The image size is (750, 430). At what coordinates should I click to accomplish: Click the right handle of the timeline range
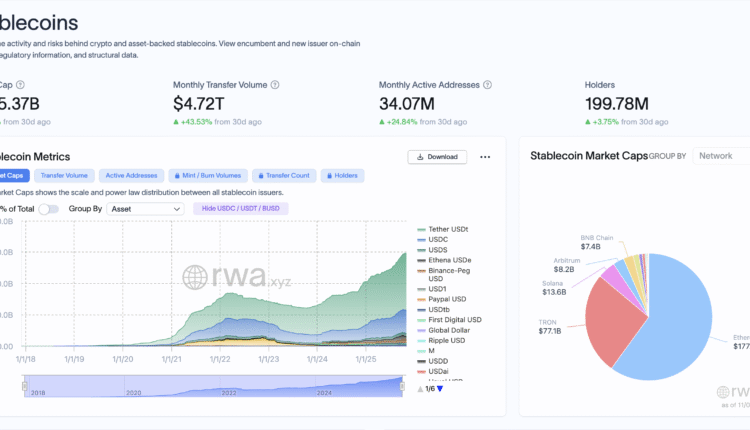[400, 384]
